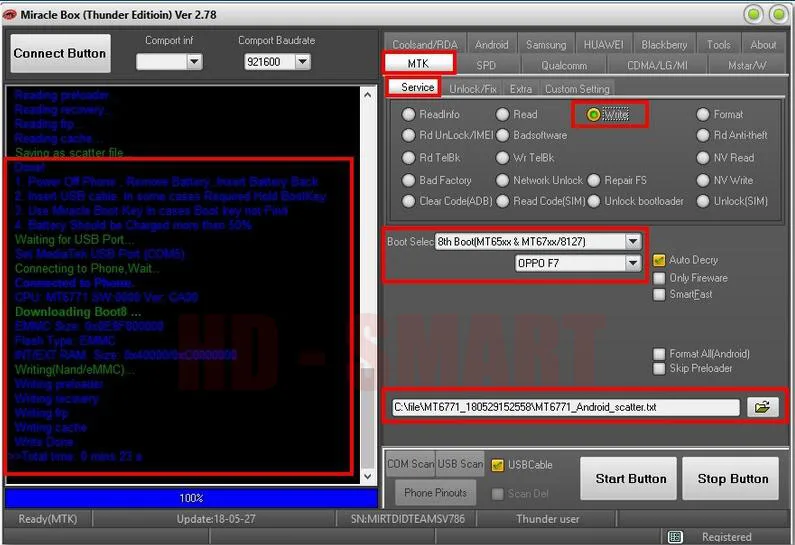Click the Connect Button
The image size is (795, 545).
[60, 53]
